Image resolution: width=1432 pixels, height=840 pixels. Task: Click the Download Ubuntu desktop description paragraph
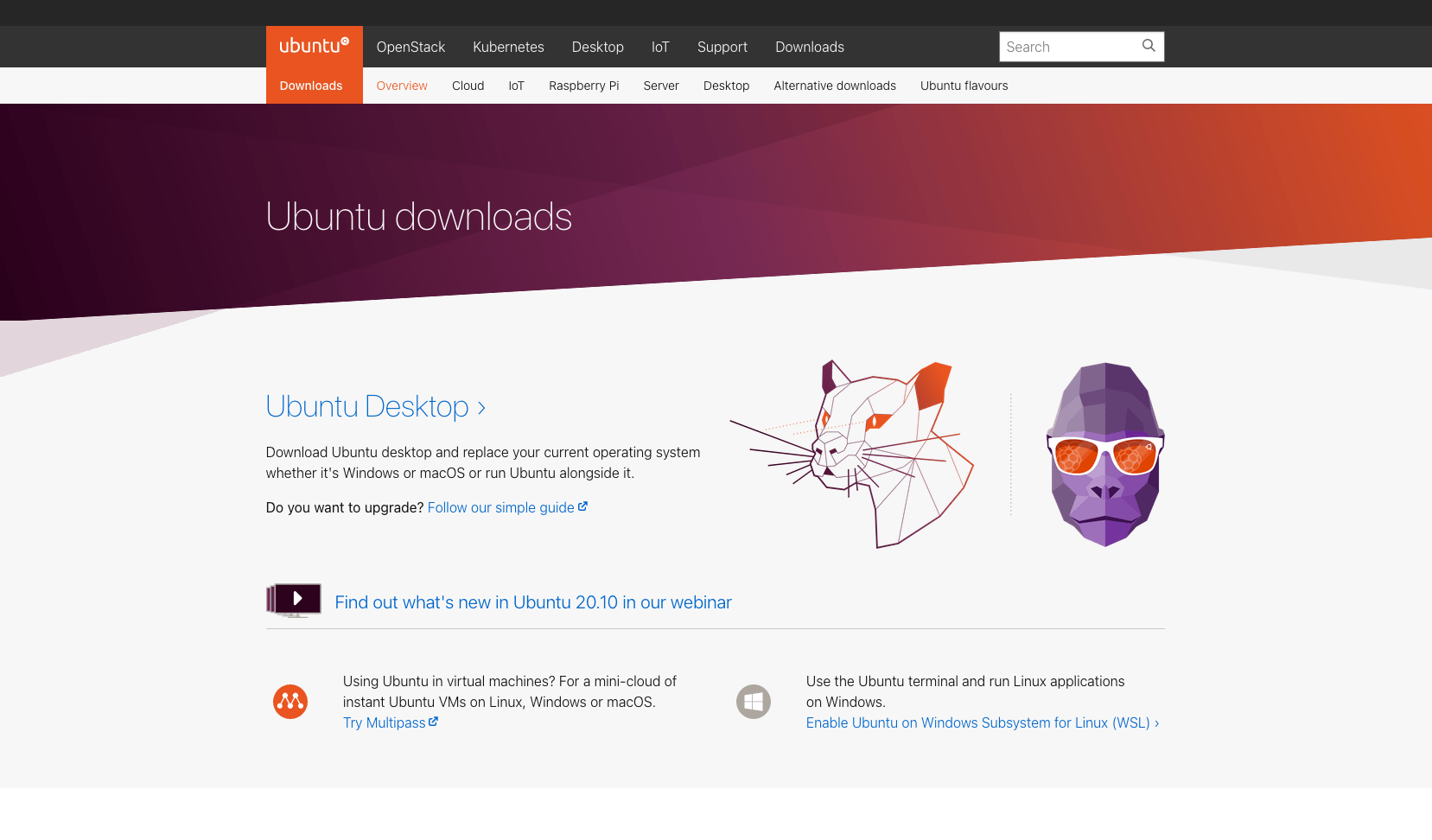pos(483,462)
